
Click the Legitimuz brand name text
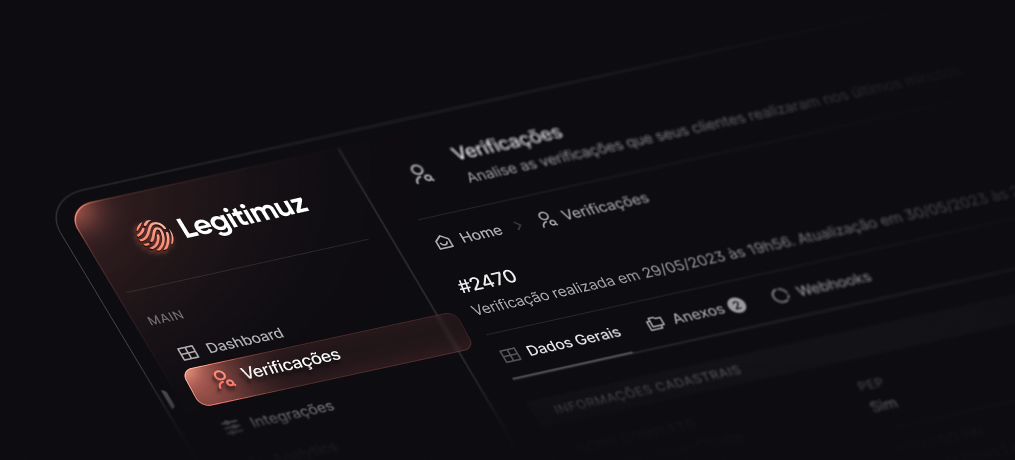click(243, 217)
